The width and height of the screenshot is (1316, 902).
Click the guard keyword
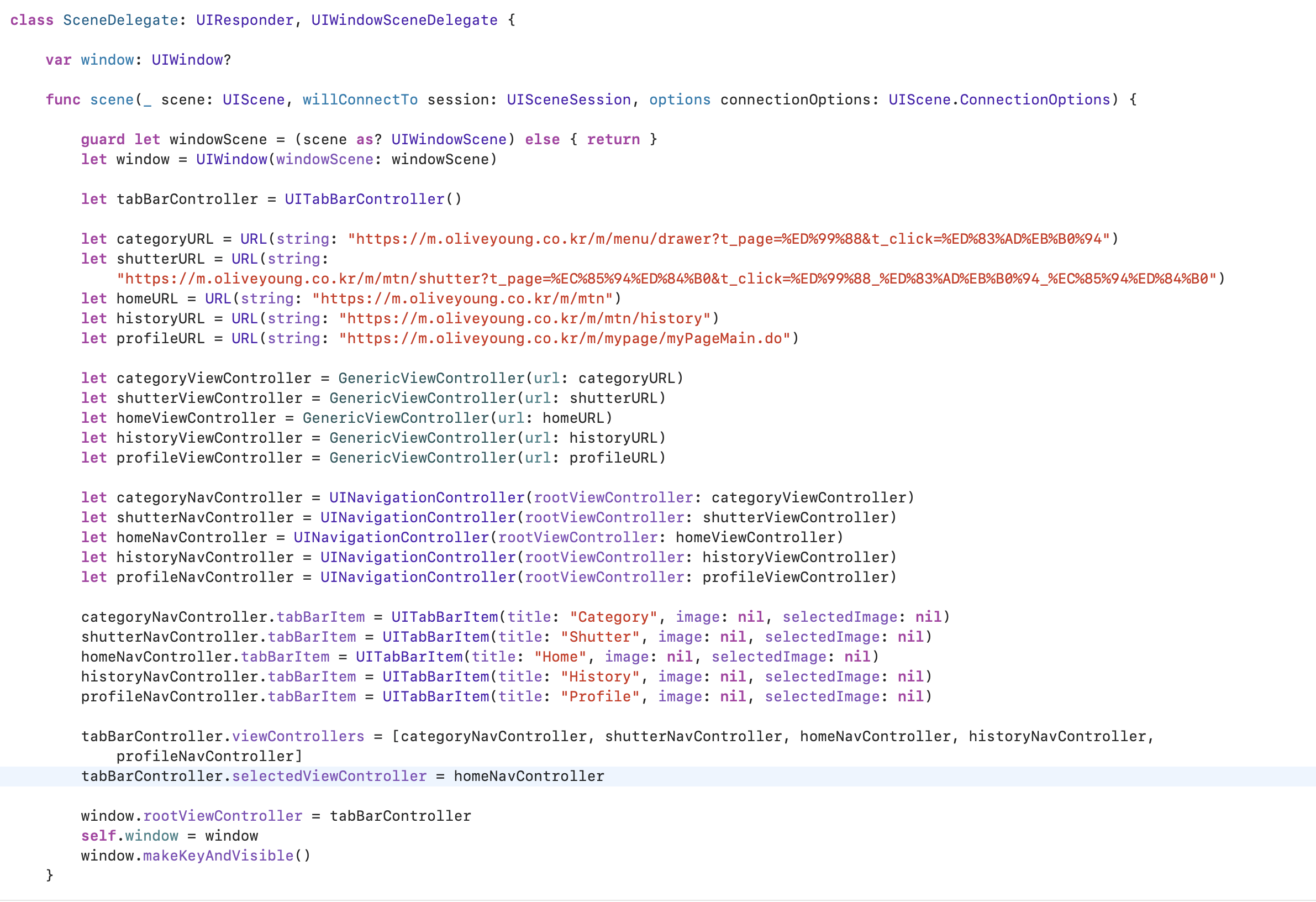[103, 139]
